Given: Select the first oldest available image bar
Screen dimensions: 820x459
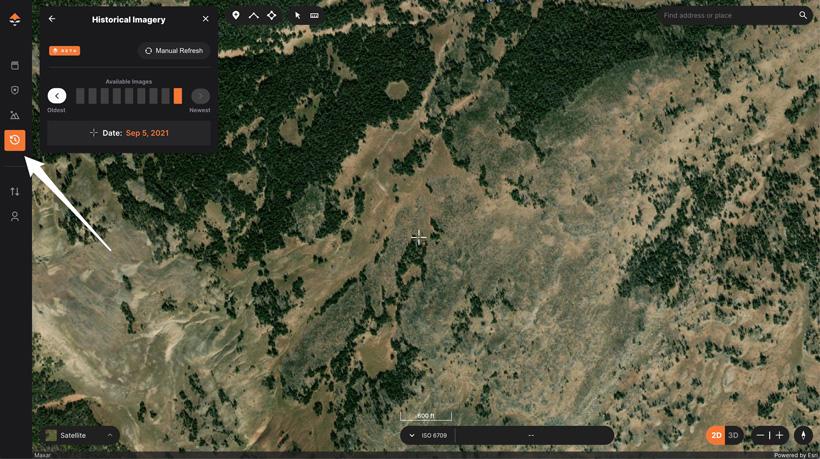Looking at the screenshot, I should click(80, 96).
